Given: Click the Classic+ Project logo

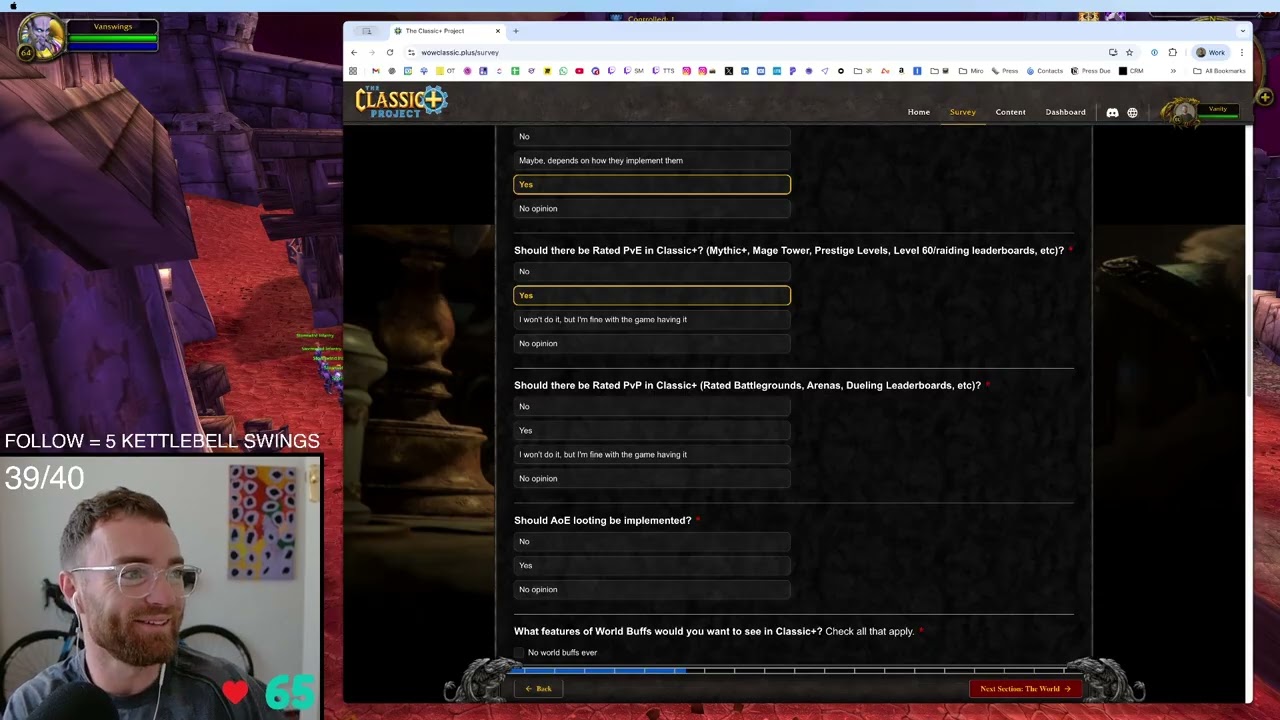Looking at the screenshot, I should coord(401,102).
